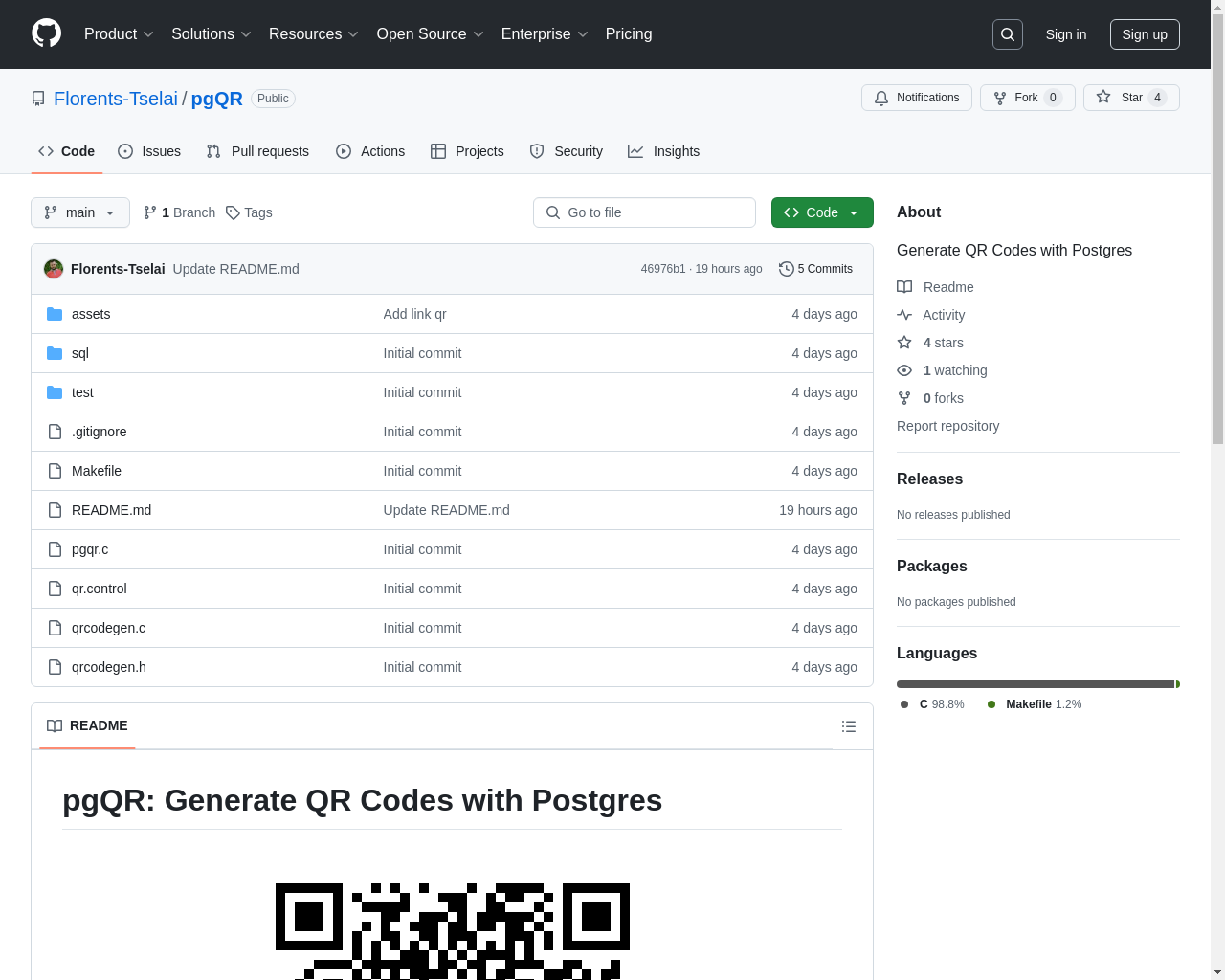The height and width of the screenshot is (980, 1225).
Task: Star the pgQR repository
Action: [1131, 98]
